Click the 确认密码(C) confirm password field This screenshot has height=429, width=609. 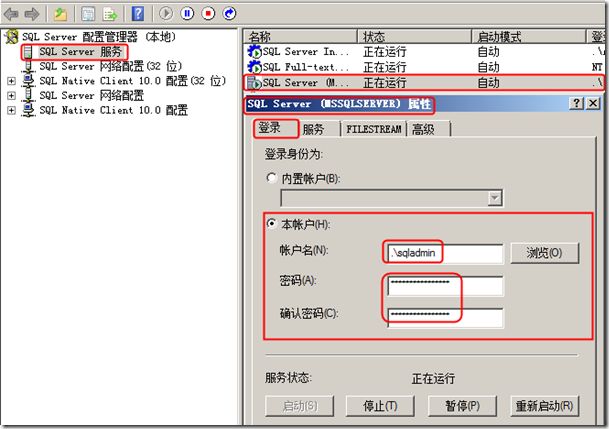(x=445, y=318)
